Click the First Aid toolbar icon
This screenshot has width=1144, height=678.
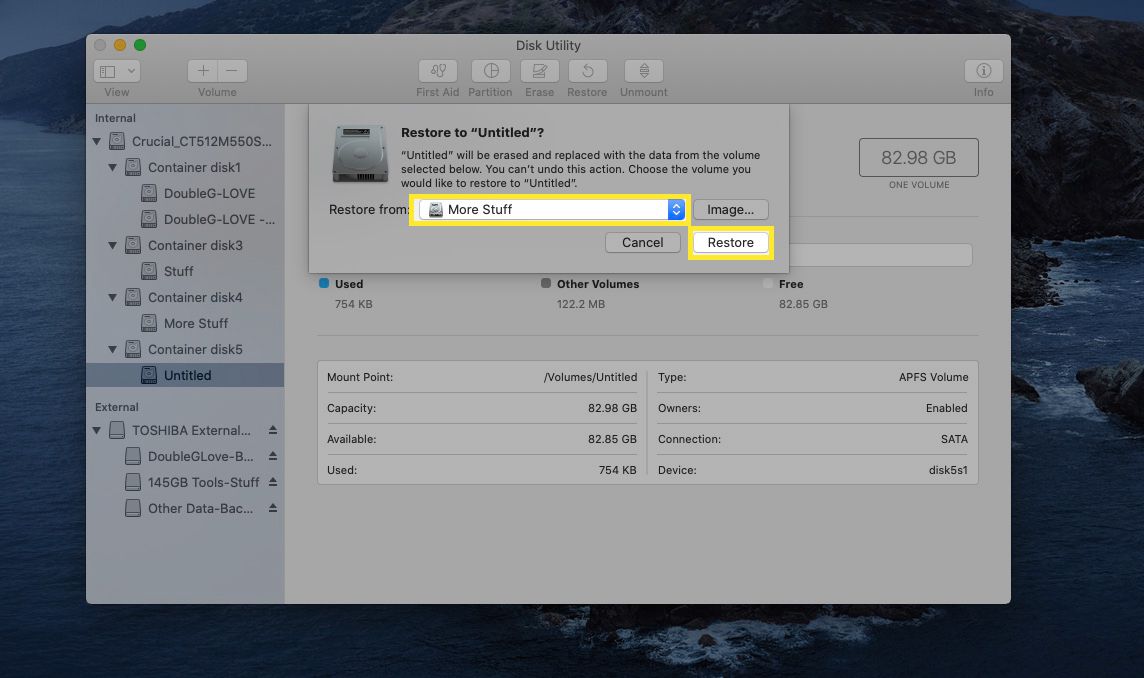tap(437, 71)
